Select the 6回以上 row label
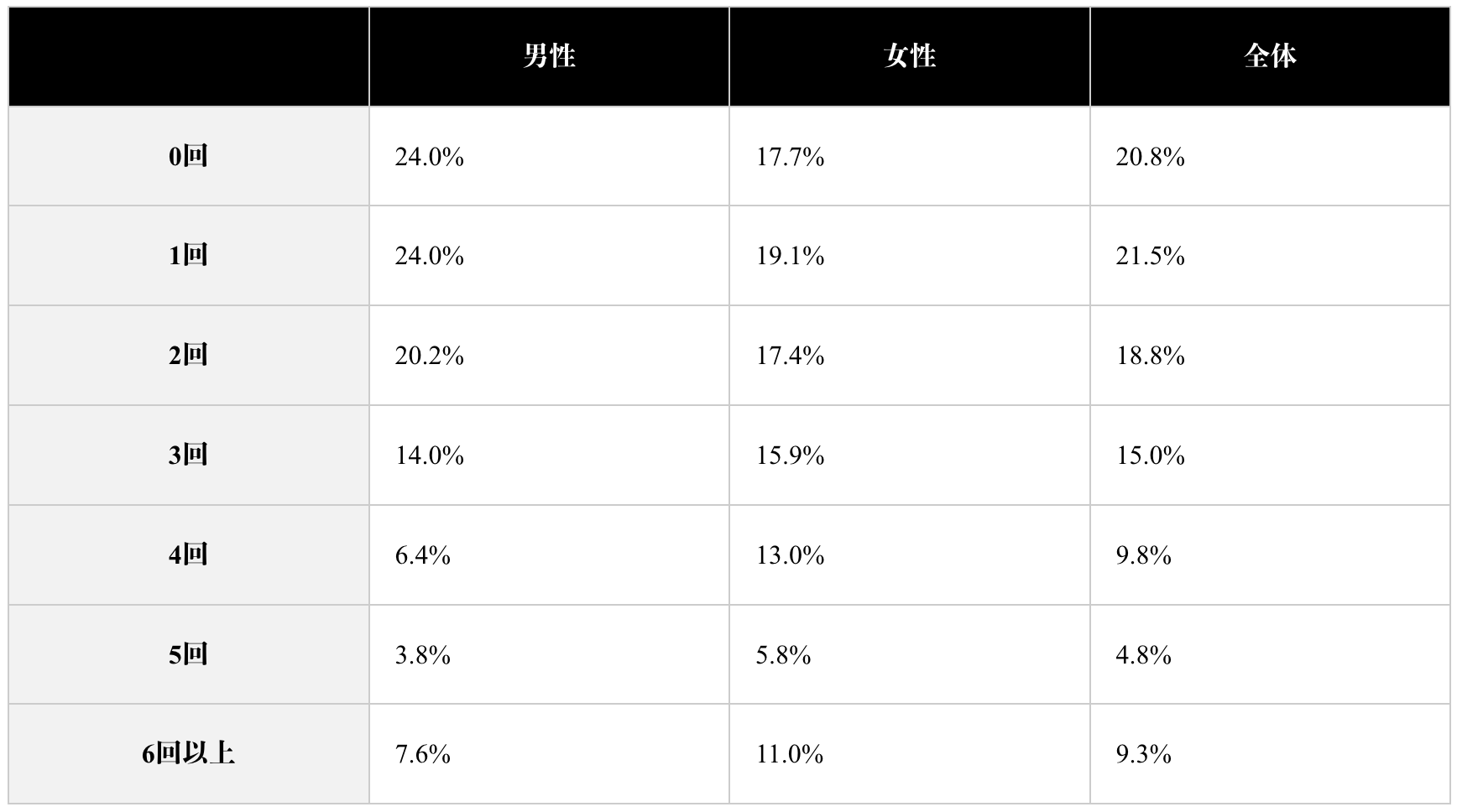The width and height of the screenshot is (1457, 812). [188, 753]
